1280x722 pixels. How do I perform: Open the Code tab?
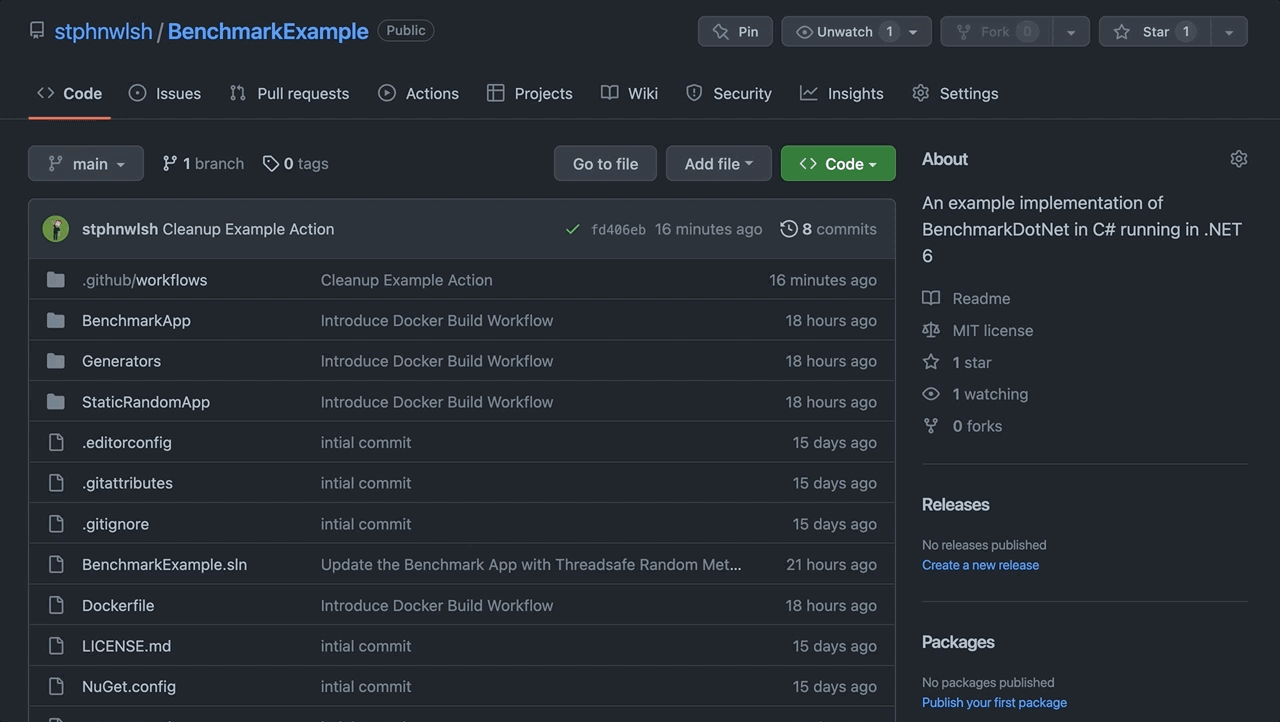coord(69,93)
